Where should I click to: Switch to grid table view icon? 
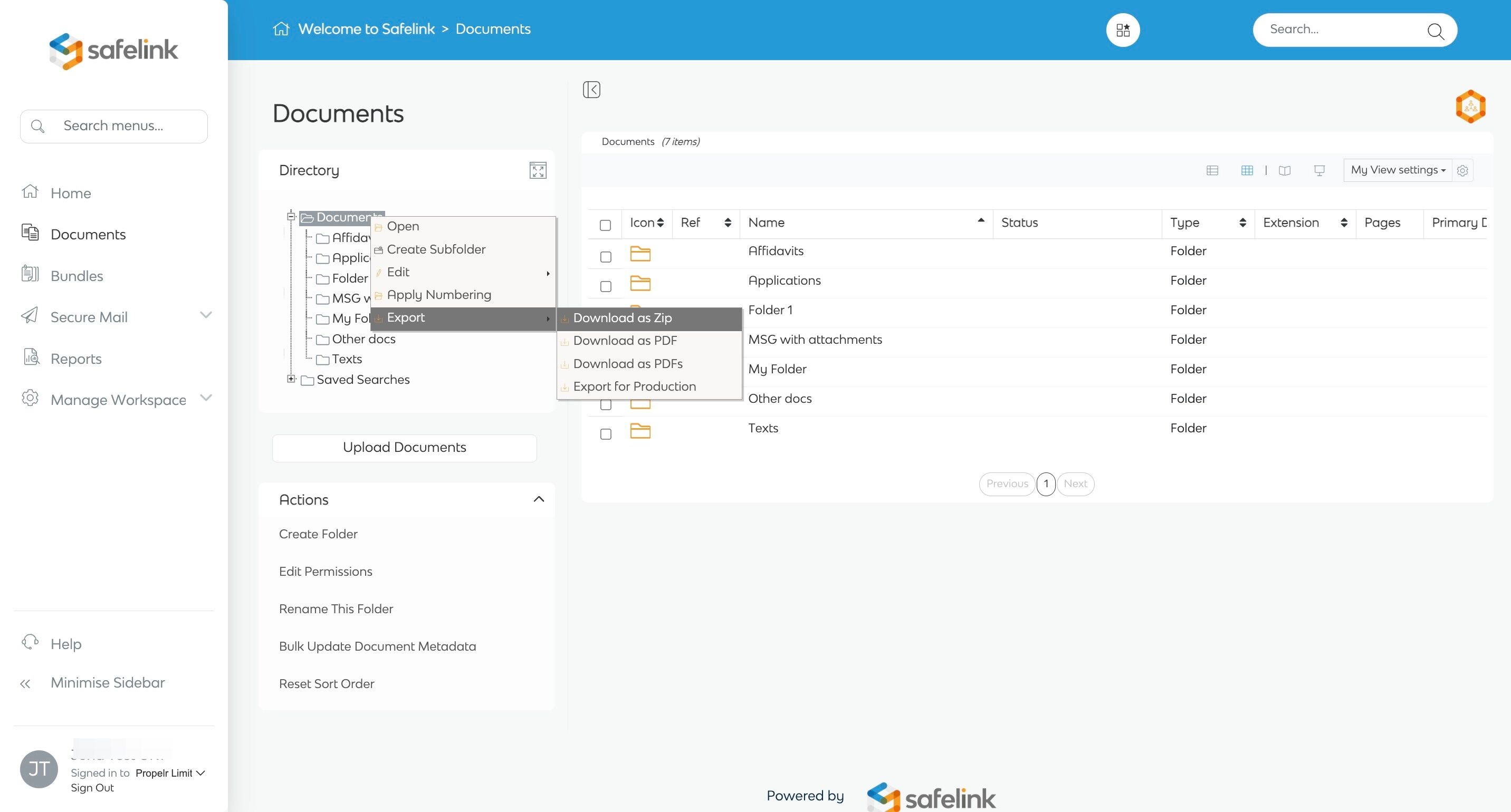coord(1247,171)
